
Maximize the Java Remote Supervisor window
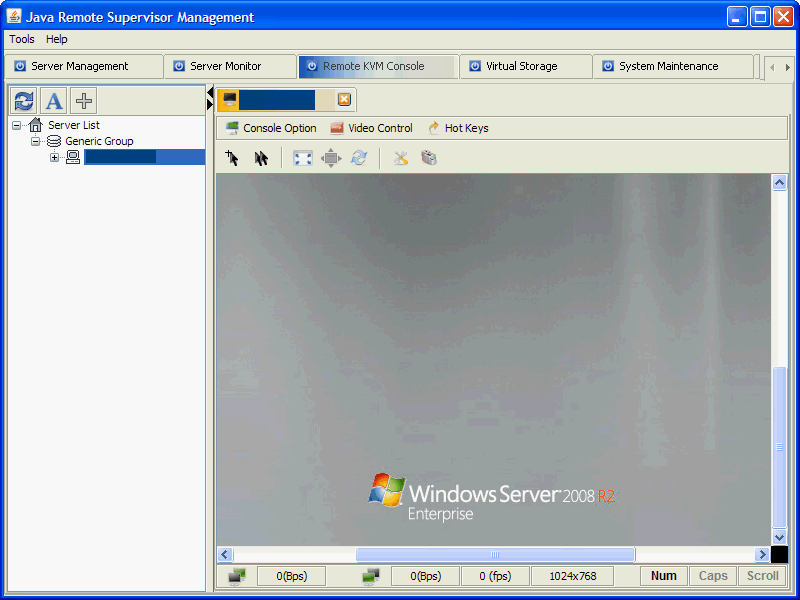(760, 17)
